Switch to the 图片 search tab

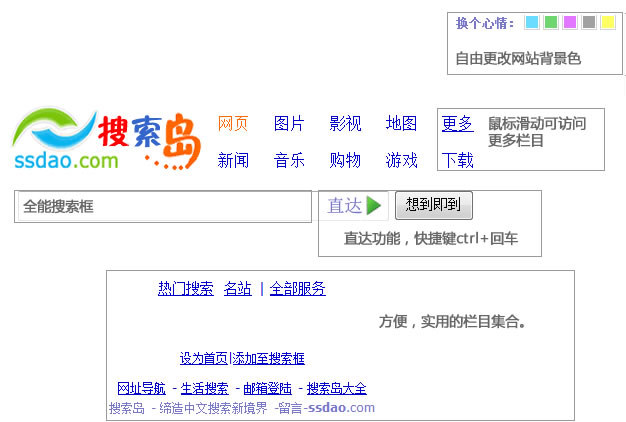(289, 124)
